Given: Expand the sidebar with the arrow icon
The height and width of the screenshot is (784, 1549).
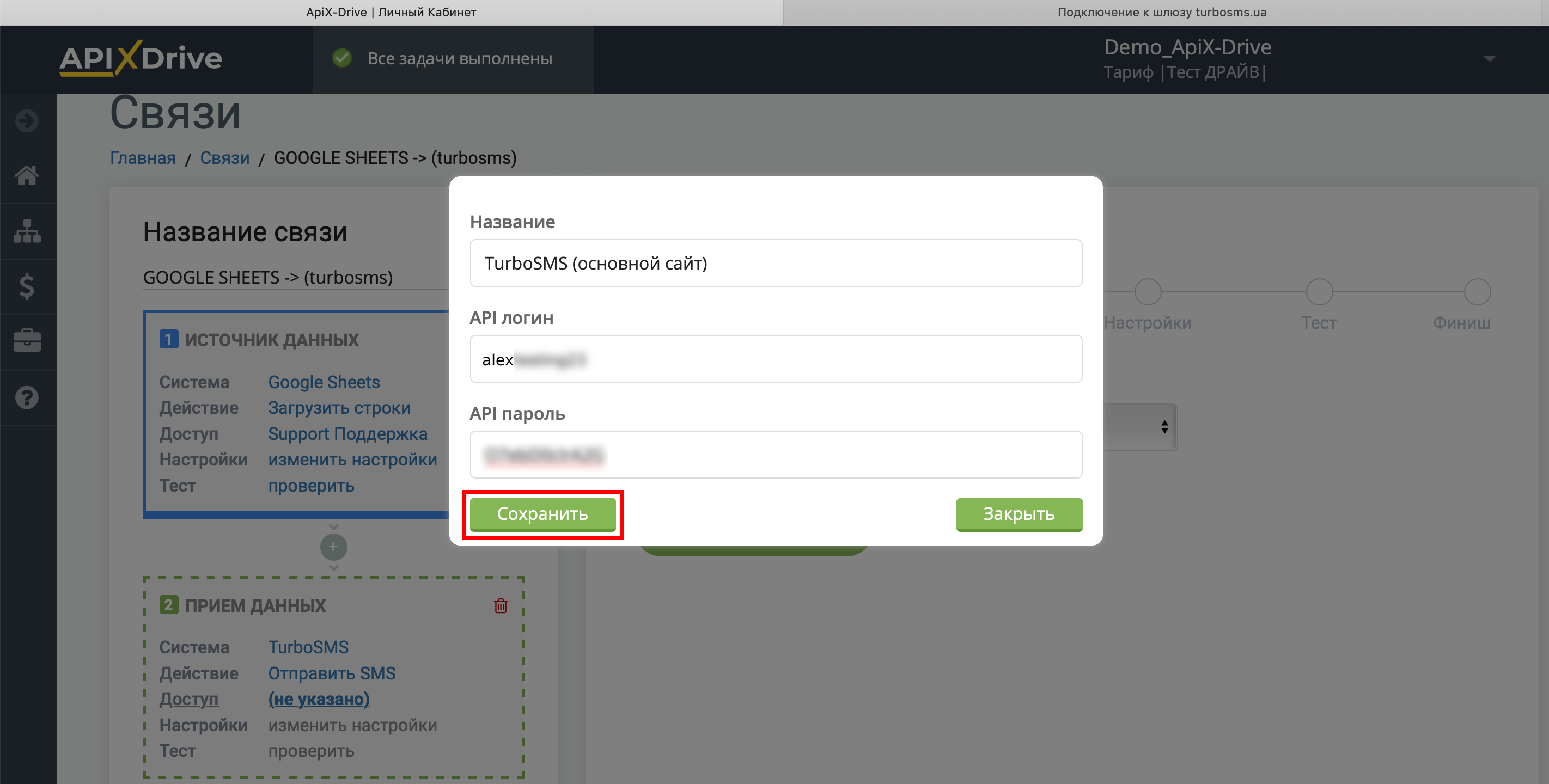Looking at the screenshot, I should tap(27, 121).
